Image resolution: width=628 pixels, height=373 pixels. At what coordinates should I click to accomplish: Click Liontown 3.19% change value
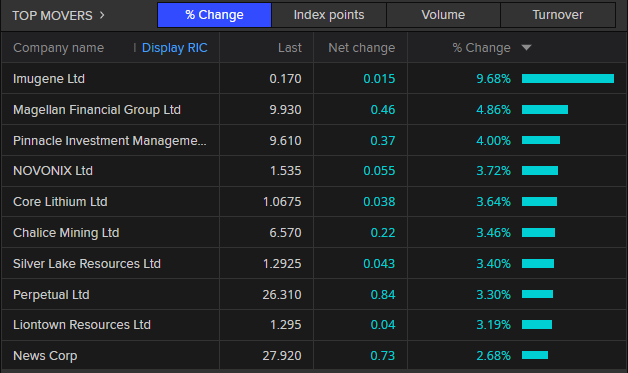(493, 325)
